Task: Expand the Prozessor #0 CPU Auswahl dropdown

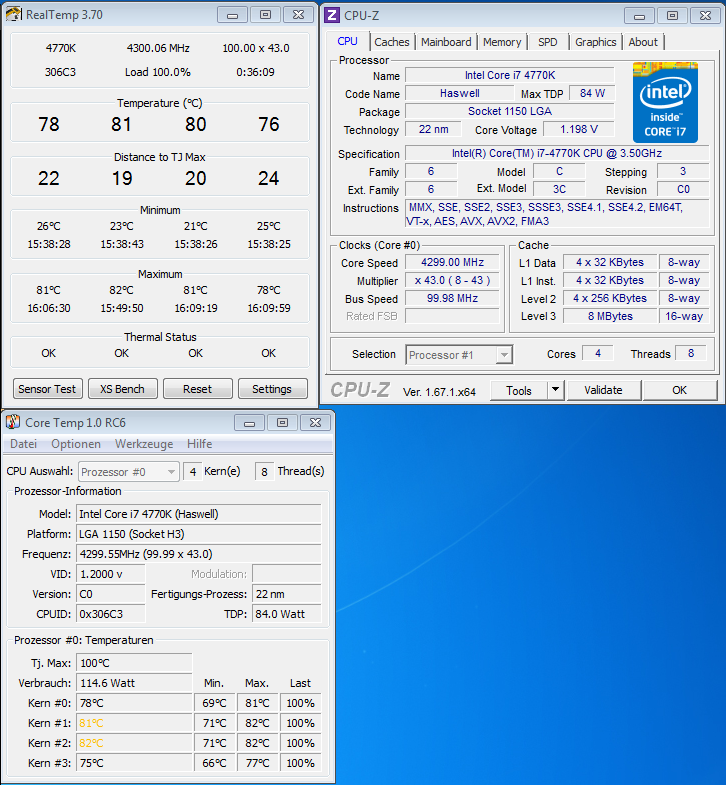Action: pyautogui.click(x=171, y=472)
